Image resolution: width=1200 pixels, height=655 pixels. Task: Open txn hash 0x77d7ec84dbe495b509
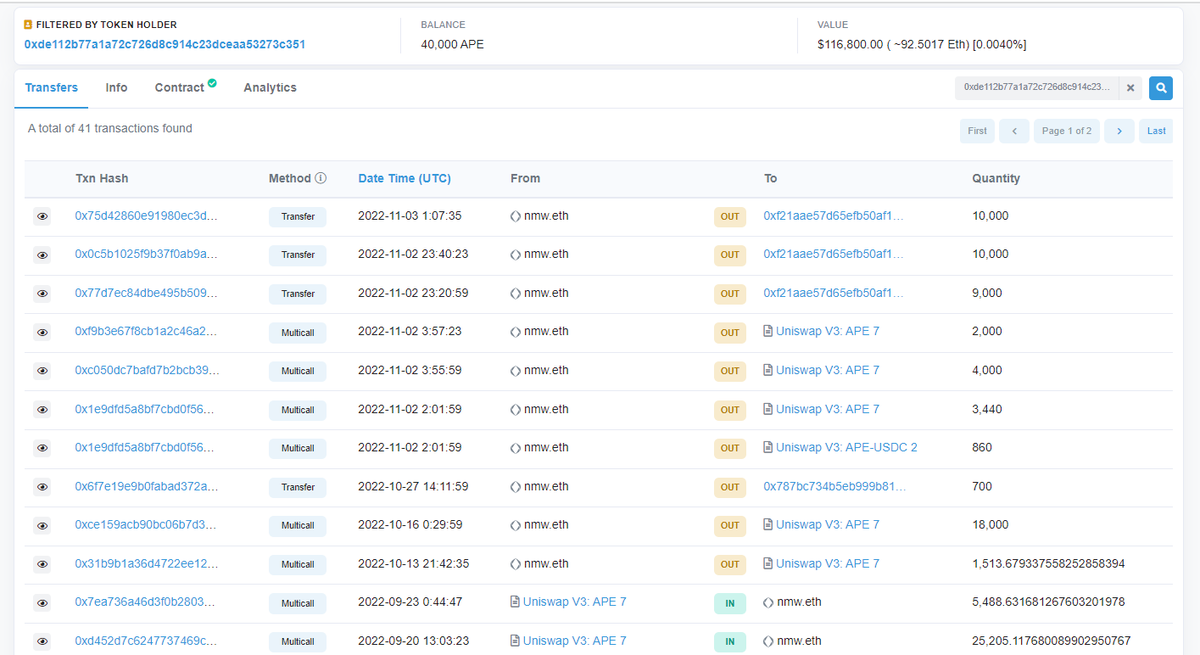tap(146, 293)
